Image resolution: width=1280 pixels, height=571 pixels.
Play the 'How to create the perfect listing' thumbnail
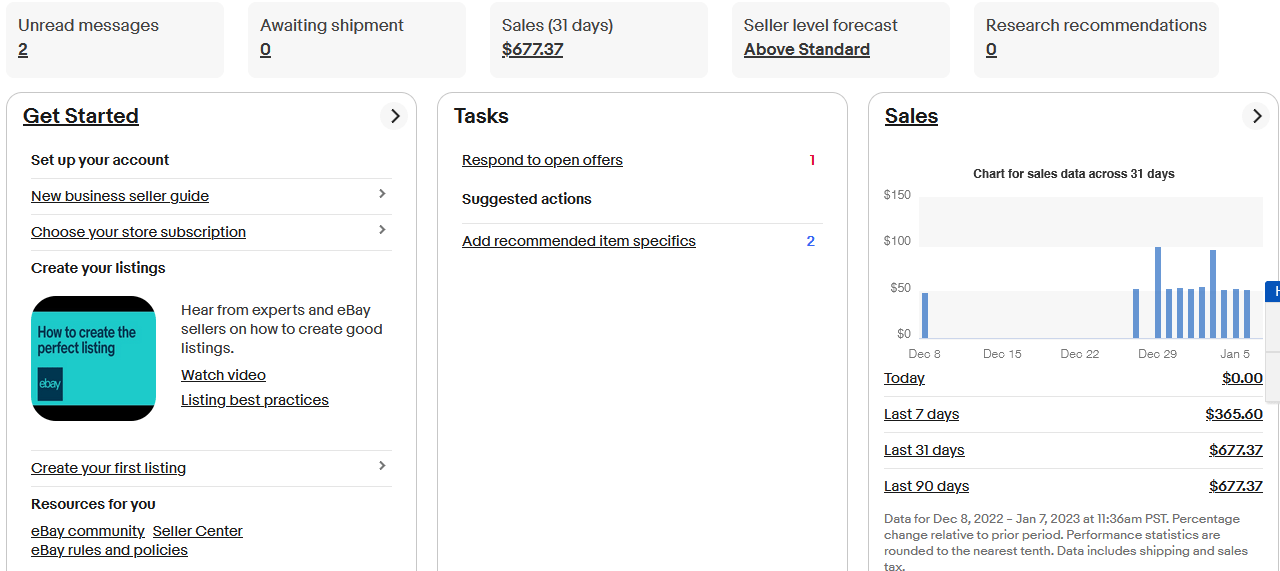point(93,358)
